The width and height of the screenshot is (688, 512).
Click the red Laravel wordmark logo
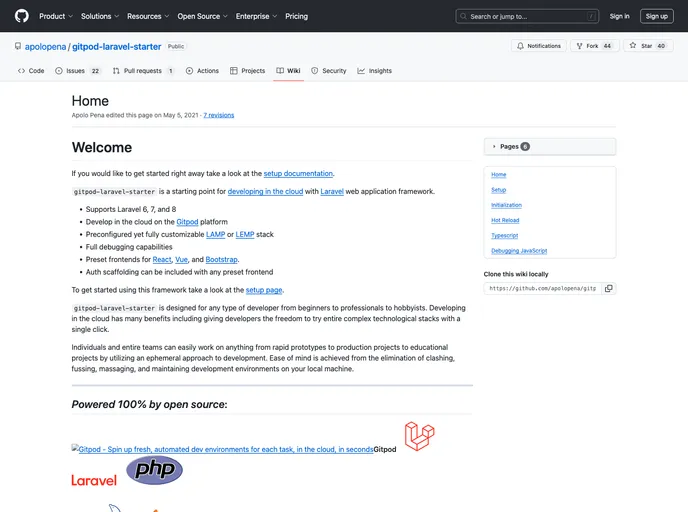pyautogui.click(x=94, y=481)
